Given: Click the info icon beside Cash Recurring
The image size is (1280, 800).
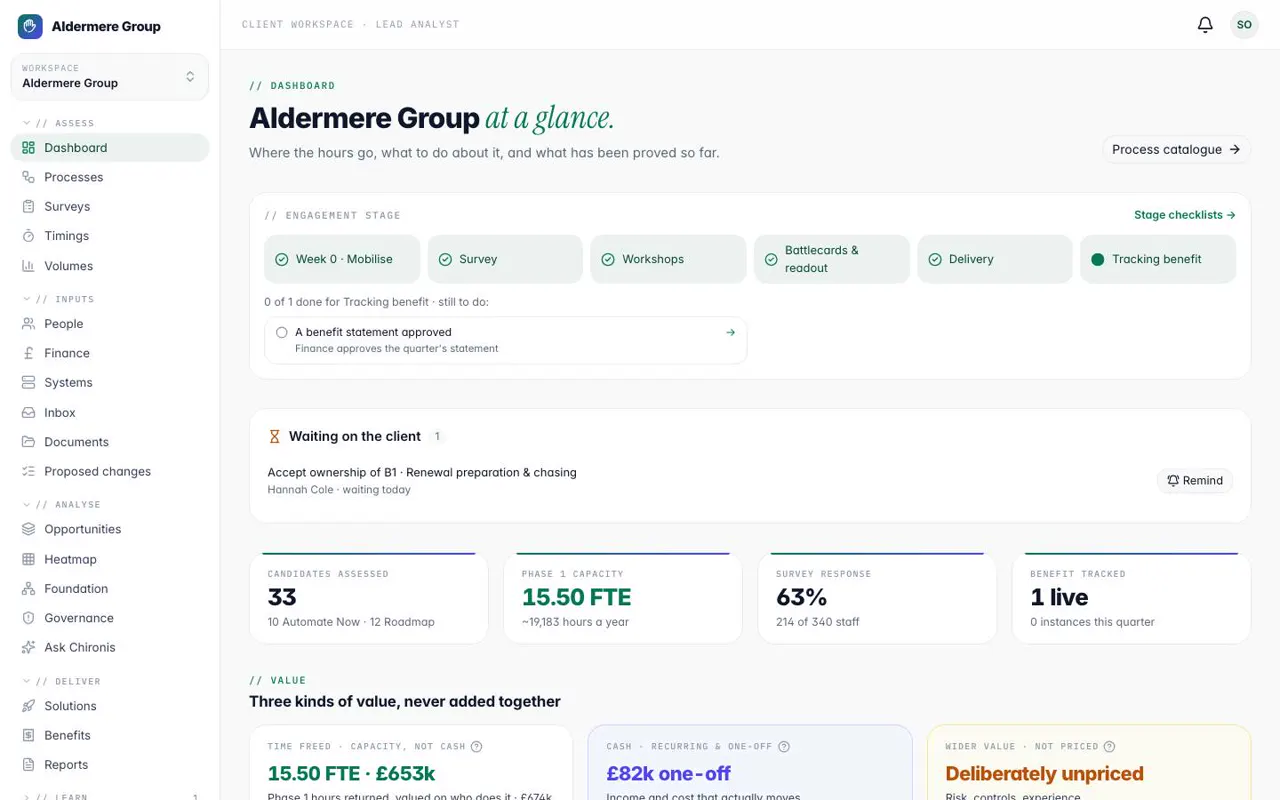Looking at the screenshot, I should point(784,746).
